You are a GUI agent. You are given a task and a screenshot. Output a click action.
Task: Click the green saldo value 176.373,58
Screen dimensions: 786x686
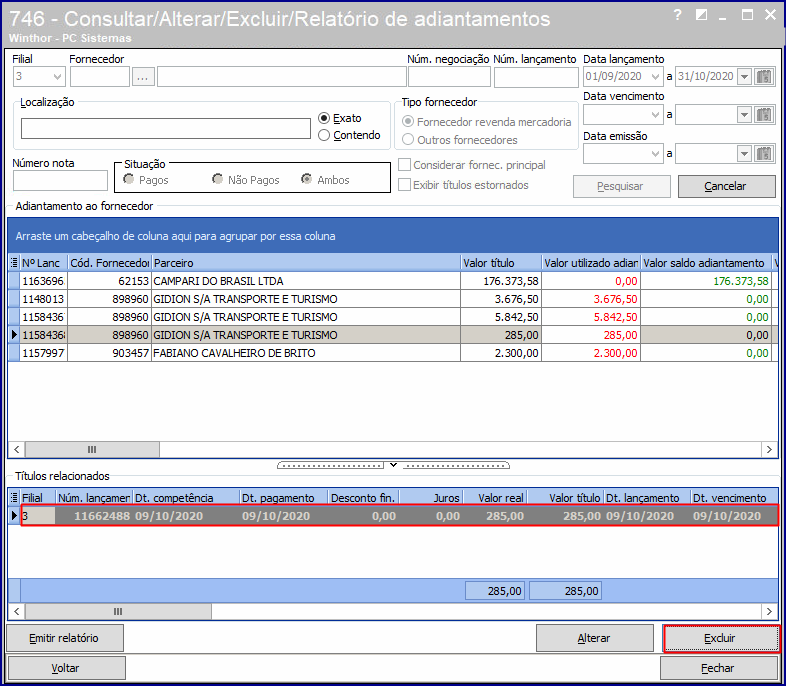(740, 281)
